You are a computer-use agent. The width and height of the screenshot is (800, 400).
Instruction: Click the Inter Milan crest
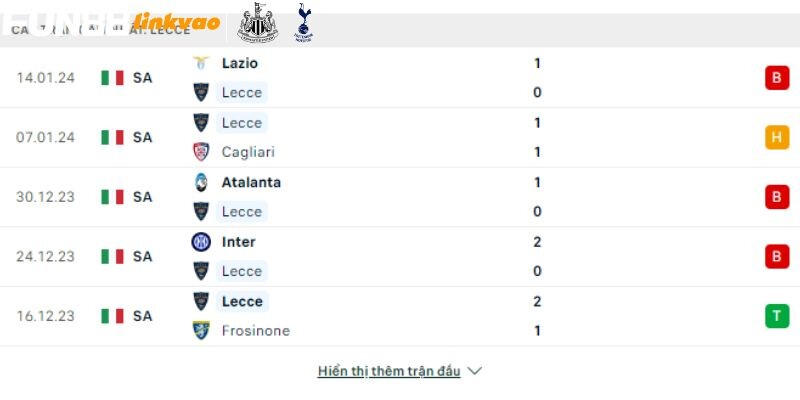[201, 242]
